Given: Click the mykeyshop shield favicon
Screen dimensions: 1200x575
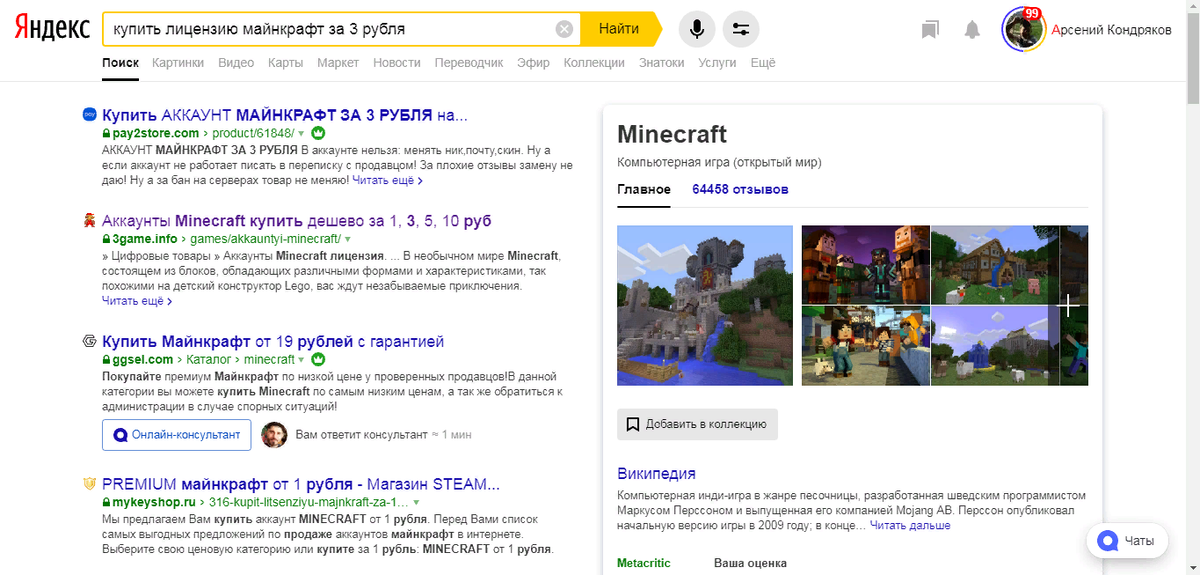Looking at the screenshot, I should [89, 484].
